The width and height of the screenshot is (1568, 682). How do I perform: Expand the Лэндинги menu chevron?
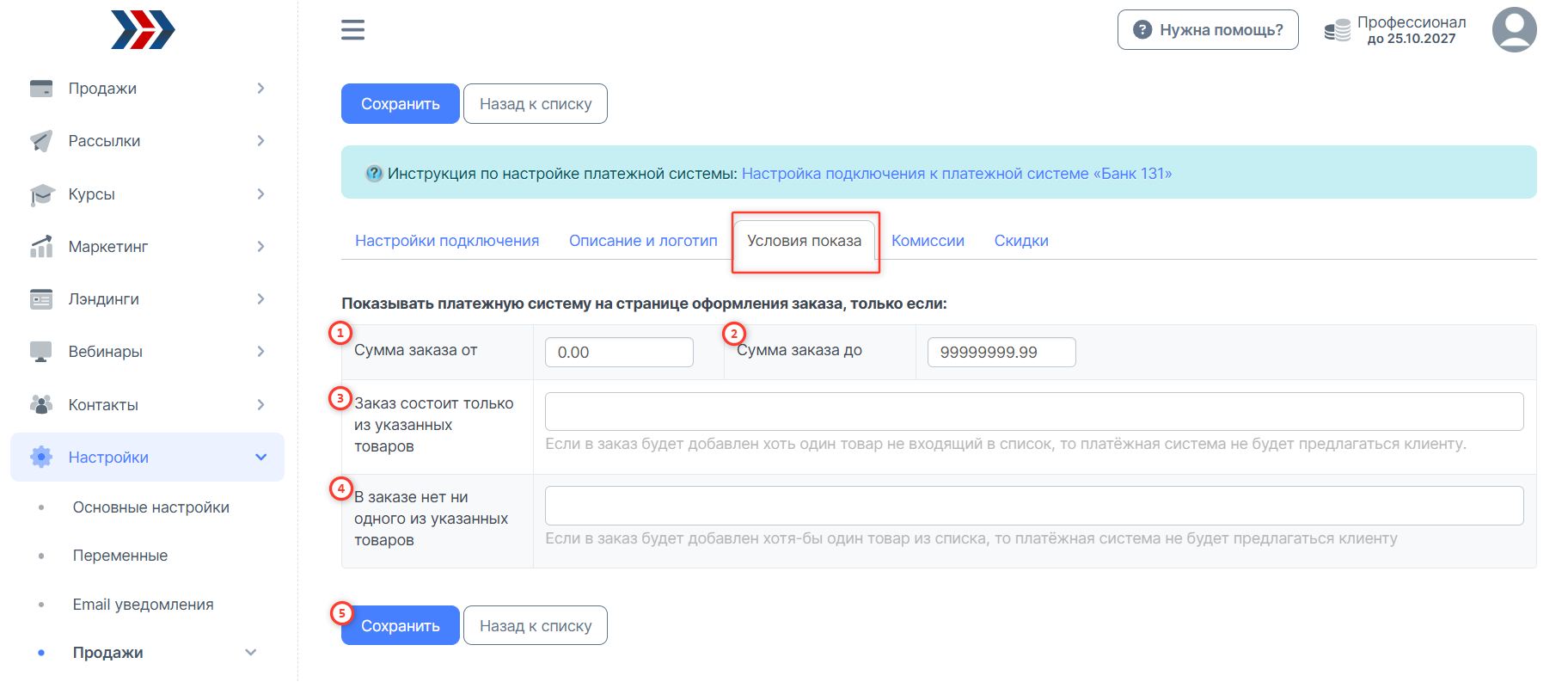click(x=260, y=299)
